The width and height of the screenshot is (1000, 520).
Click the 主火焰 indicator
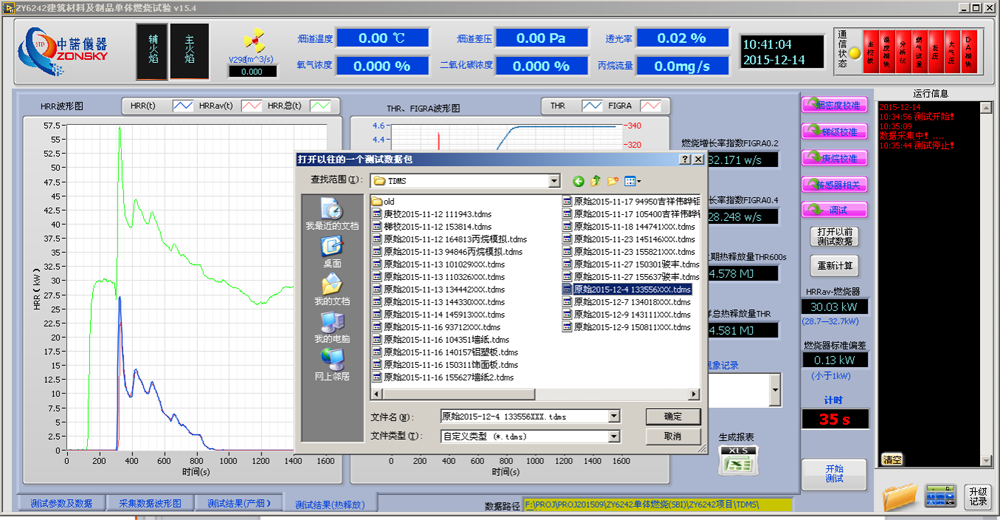(x=189, y=52)
